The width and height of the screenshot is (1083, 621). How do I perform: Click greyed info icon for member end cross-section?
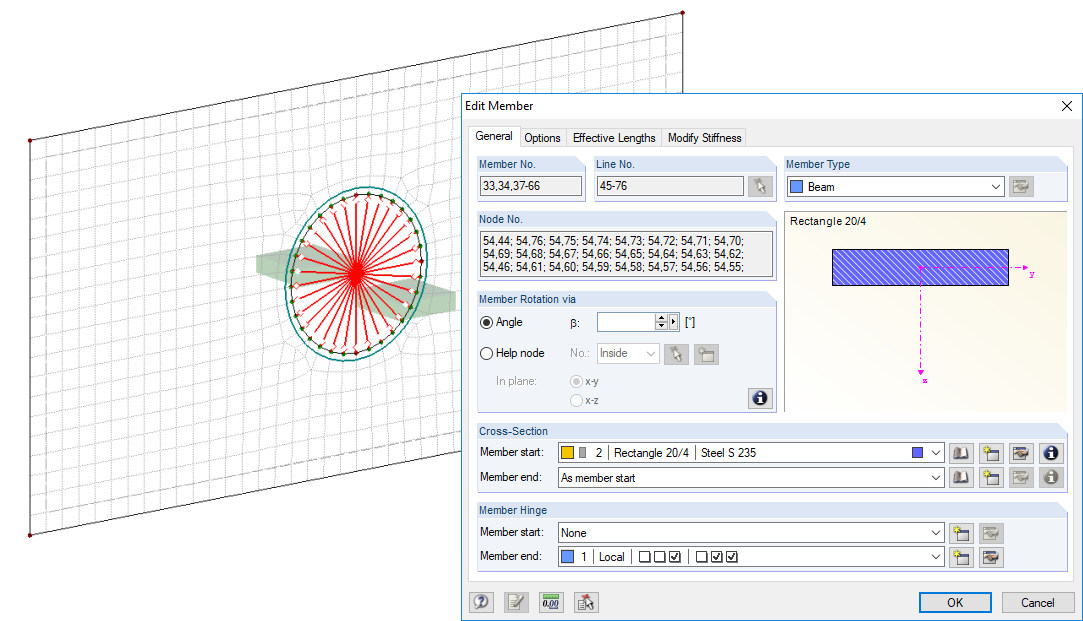coord(1051,477)
